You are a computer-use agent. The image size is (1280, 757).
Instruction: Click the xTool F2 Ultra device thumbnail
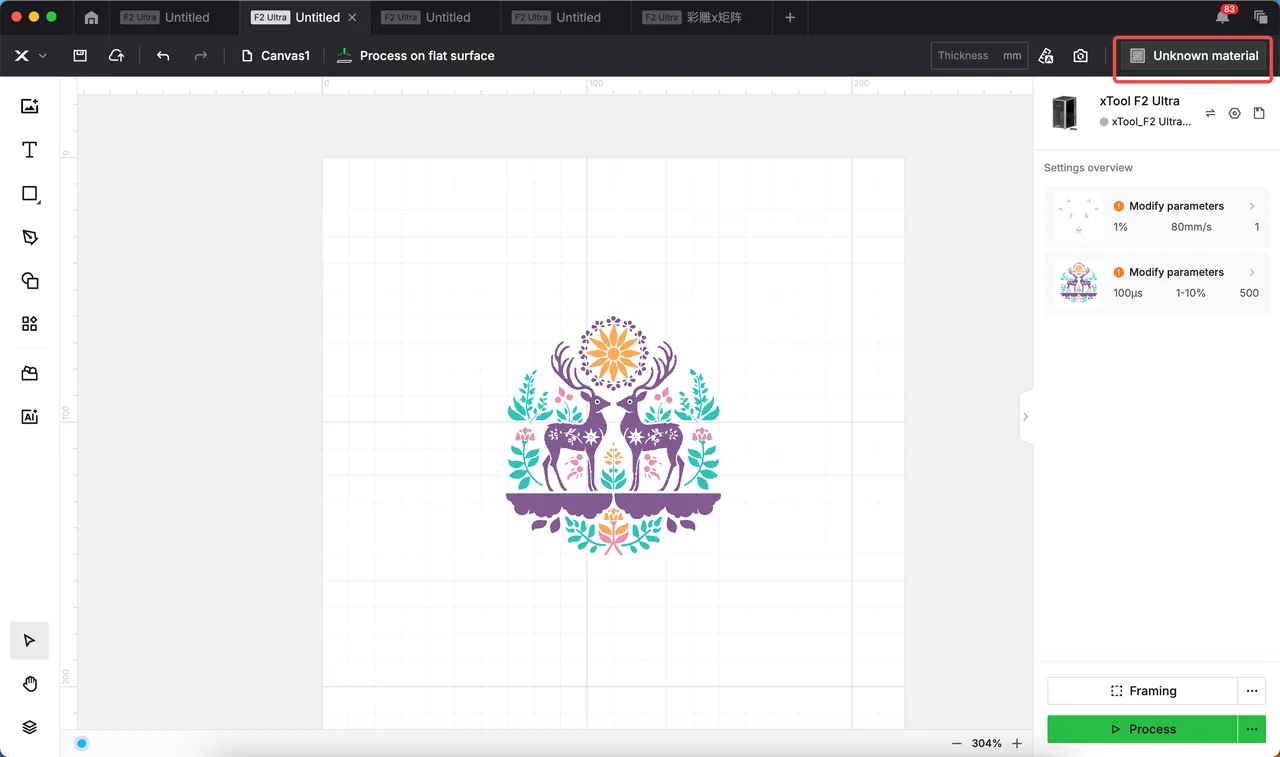1065,112
